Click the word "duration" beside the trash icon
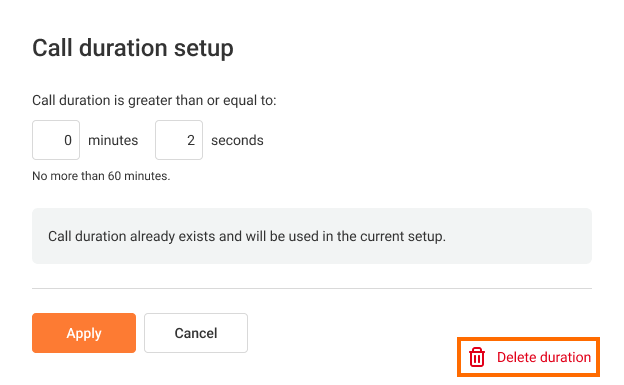The width and height of the screenshot is (624, 385). (563, 357)
